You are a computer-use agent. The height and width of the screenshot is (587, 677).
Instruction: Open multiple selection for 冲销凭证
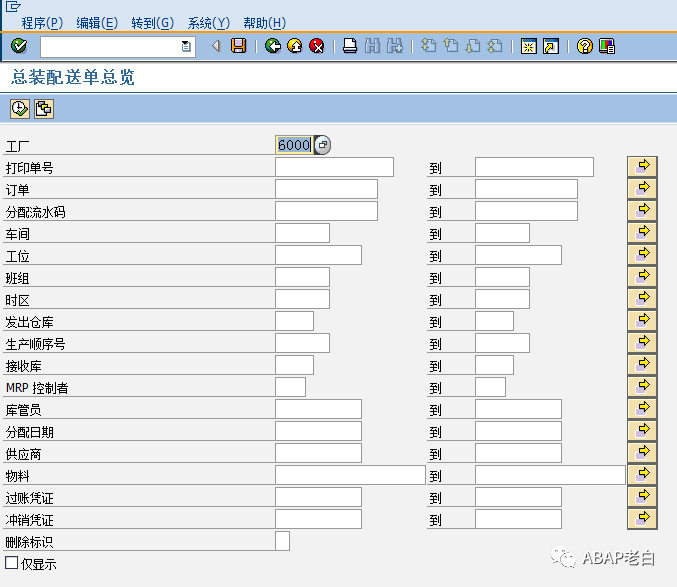[x=642, y=518]
